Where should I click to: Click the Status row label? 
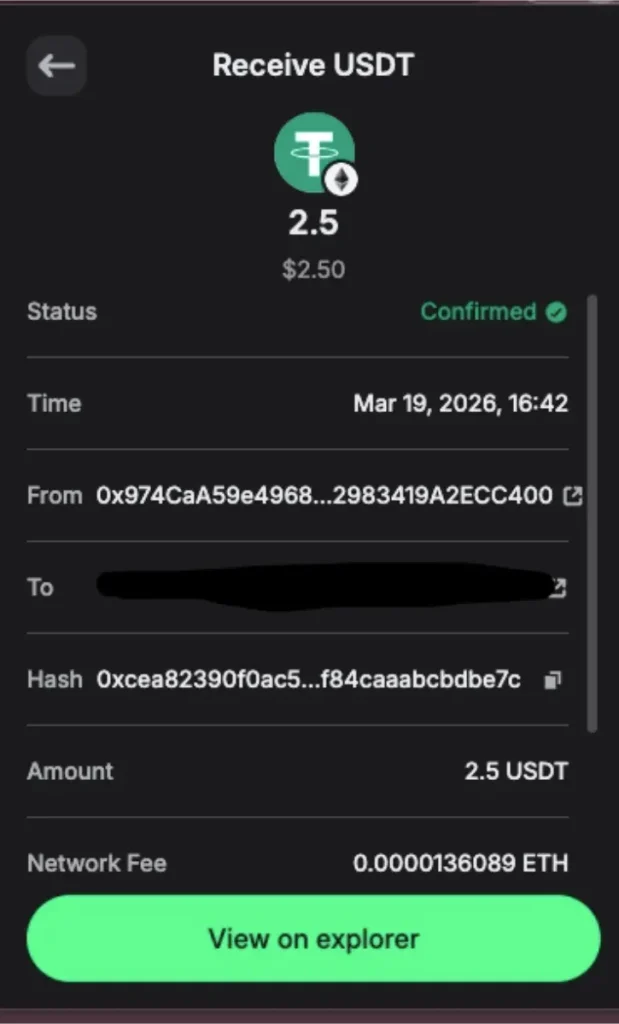[61, 311]
